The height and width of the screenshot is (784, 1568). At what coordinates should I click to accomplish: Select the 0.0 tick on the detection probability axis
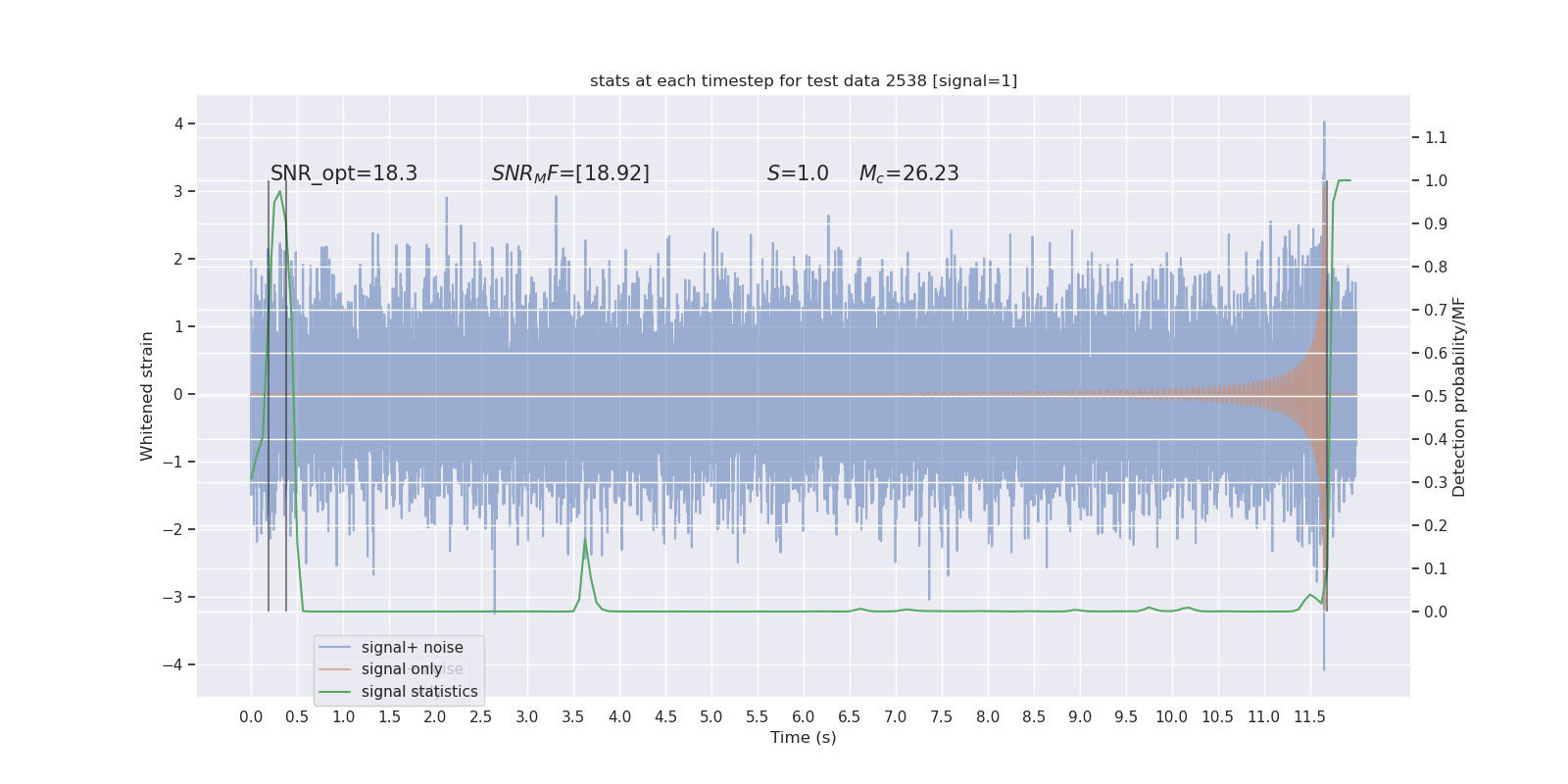pyautogui.click(x=1436, y=612)
